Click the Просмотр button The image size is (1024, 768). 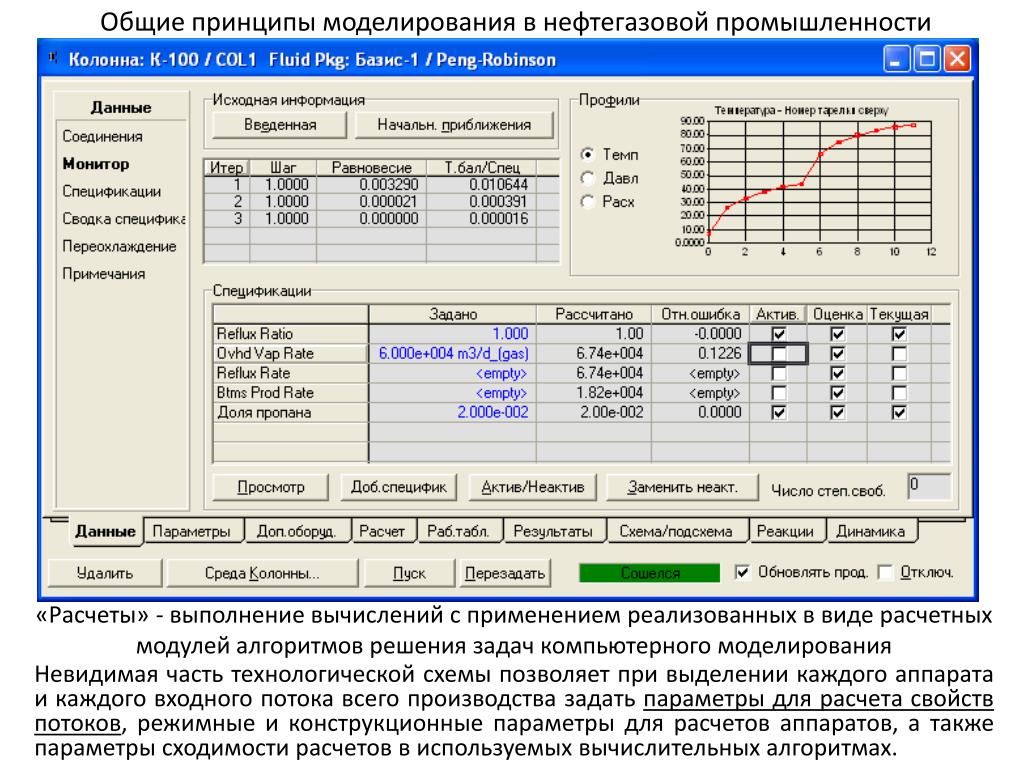(270, 487)
